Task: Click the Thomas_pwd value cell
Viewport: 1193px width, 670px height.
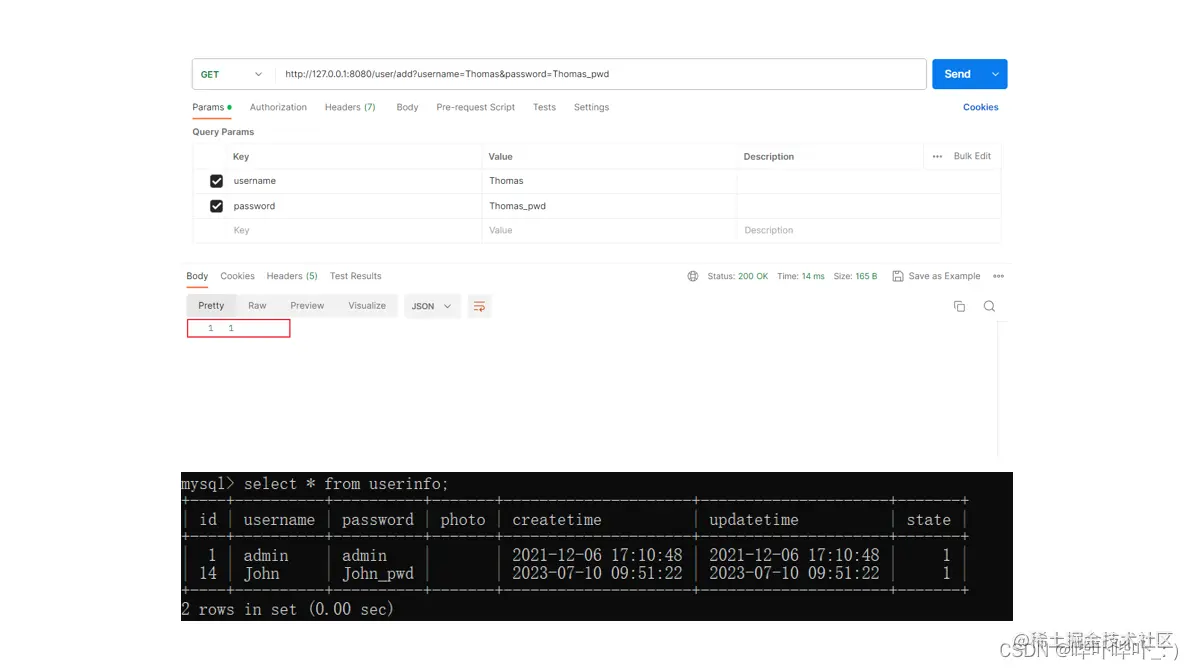Action: 609,206
